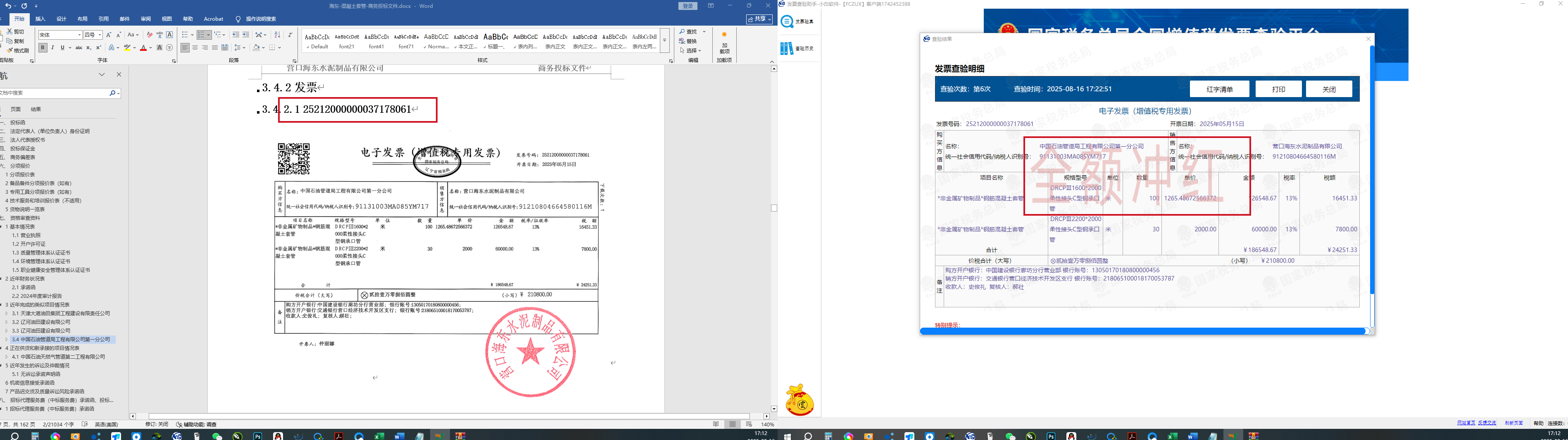Toggle Italic formatting
Image resolution: width=1568 pixels, height=440 pixels.
click(x=52, y=48)
